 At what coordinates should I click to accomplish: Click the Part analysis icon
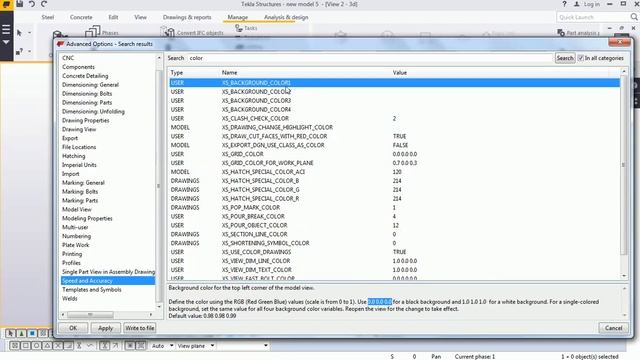[x=561, y=33]
